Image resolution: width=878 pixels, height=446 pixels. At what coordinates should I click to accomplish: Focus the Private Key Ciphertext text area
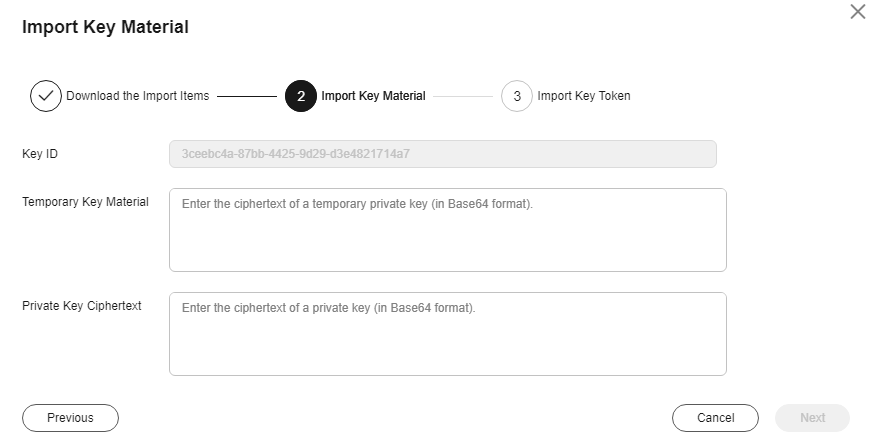[448, 334]
